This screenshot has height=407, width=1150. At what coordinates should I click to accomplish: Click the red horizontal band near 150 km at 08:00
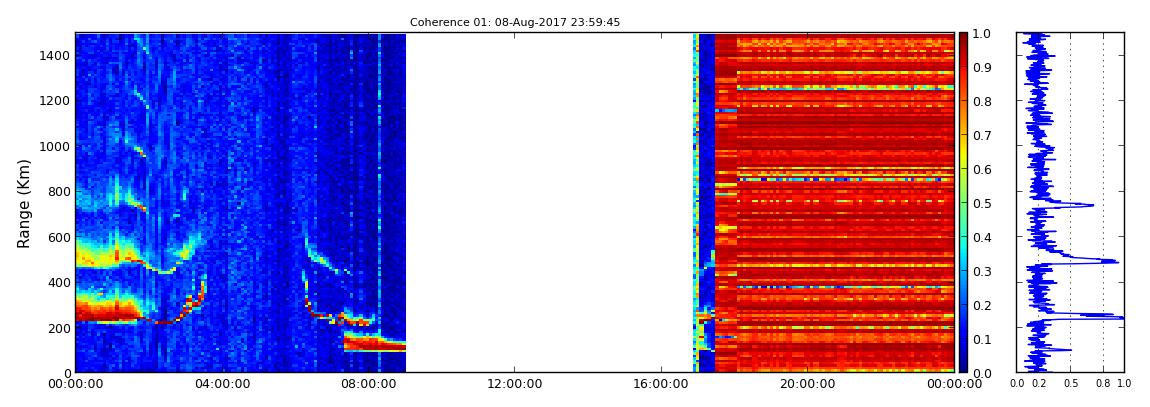pyautogui.click(x=375, y=342)
